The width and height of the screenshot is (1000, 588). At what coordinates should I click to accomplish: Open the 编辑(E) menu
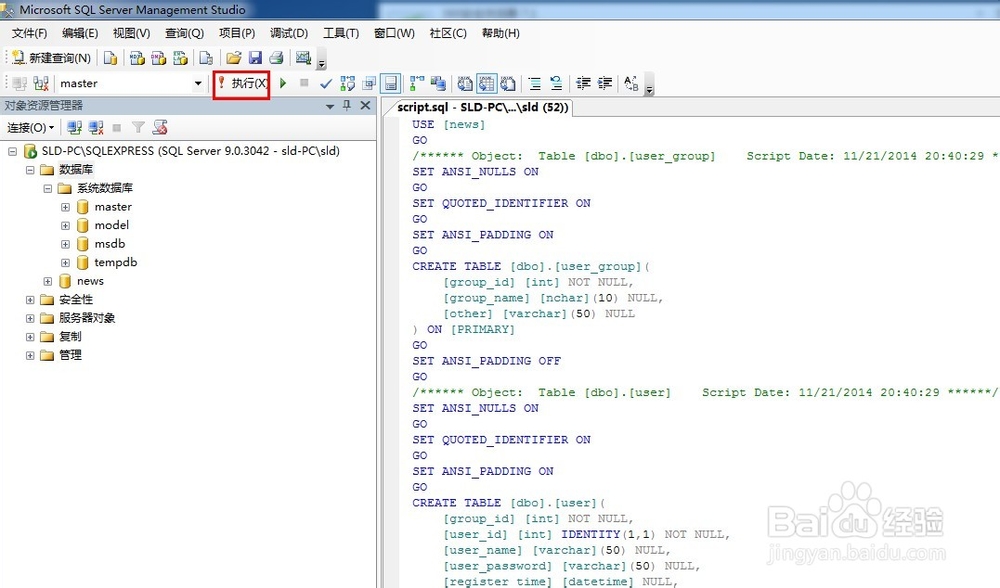click(x=80, y=33)
